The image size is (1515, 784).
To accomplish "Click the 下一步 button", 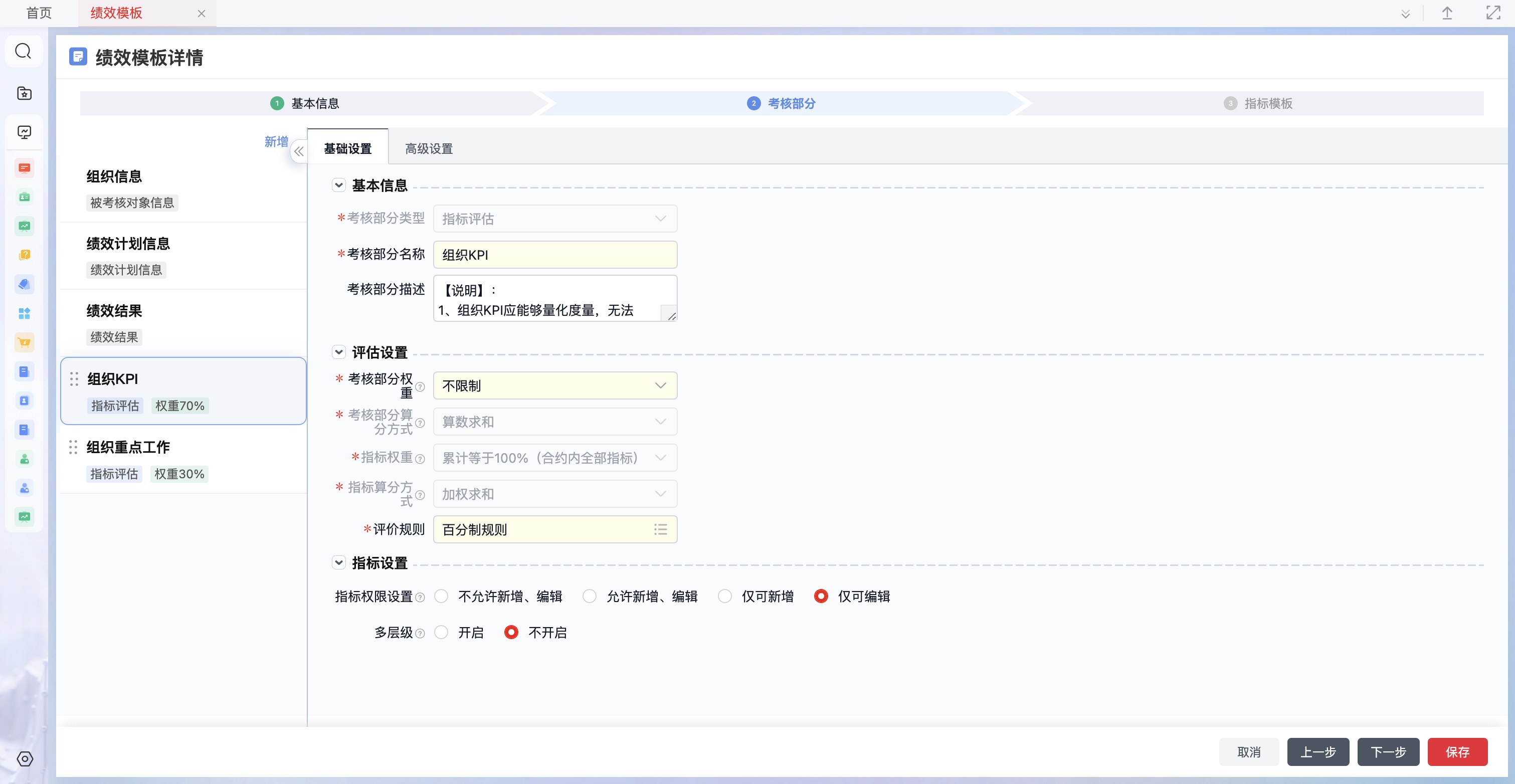I will pos(1388,751).
